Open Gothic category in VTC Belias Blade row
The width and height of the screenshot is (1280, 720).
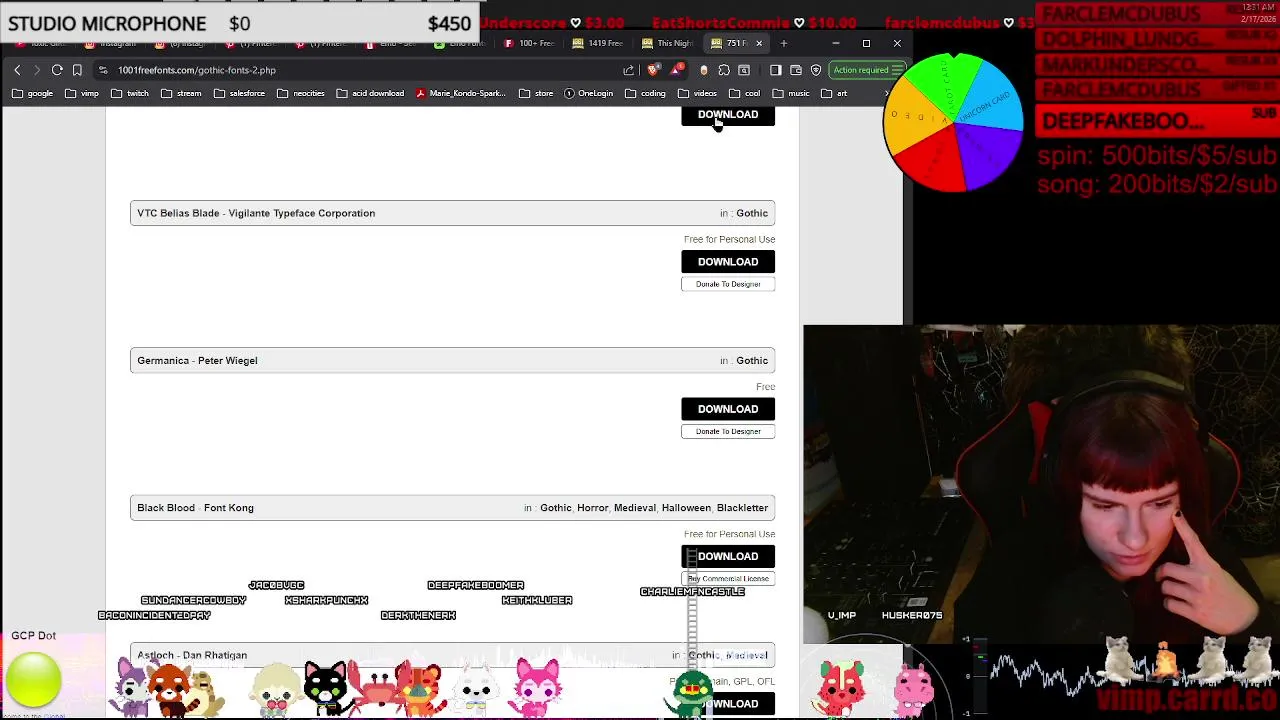(752, 213)
